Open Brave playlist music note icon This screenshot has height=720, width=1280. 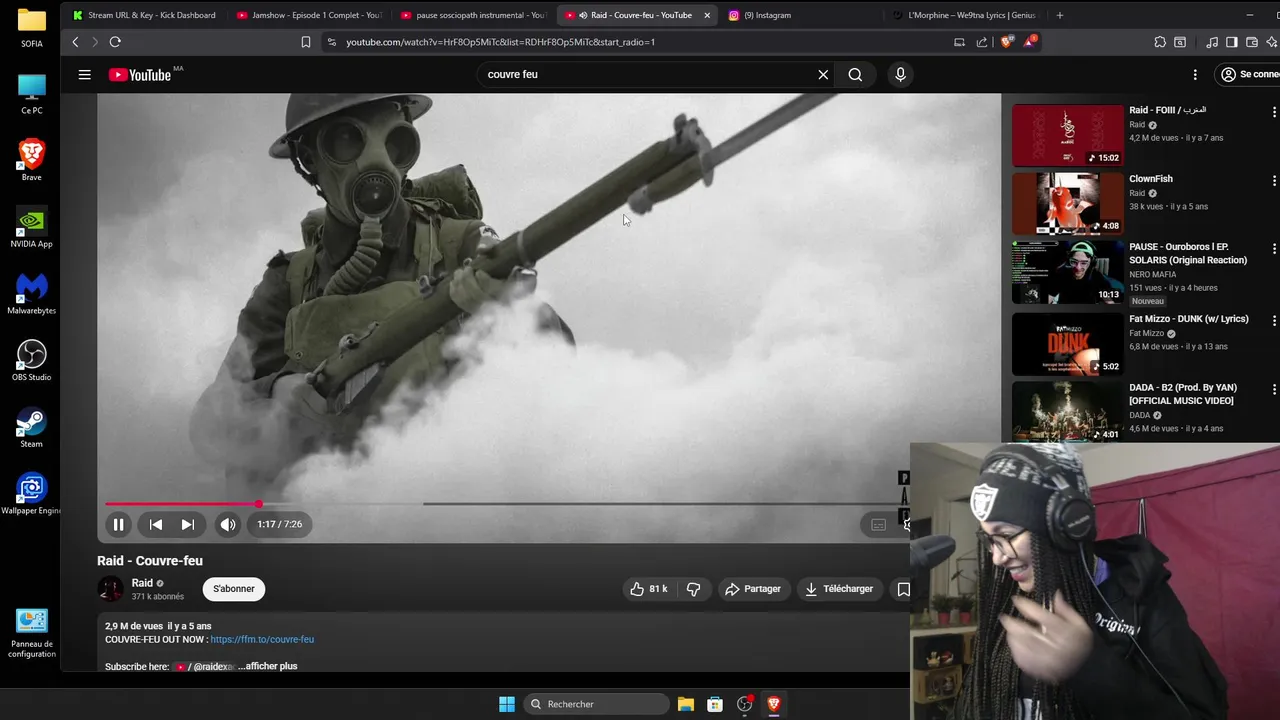[x=1213, y=42]
